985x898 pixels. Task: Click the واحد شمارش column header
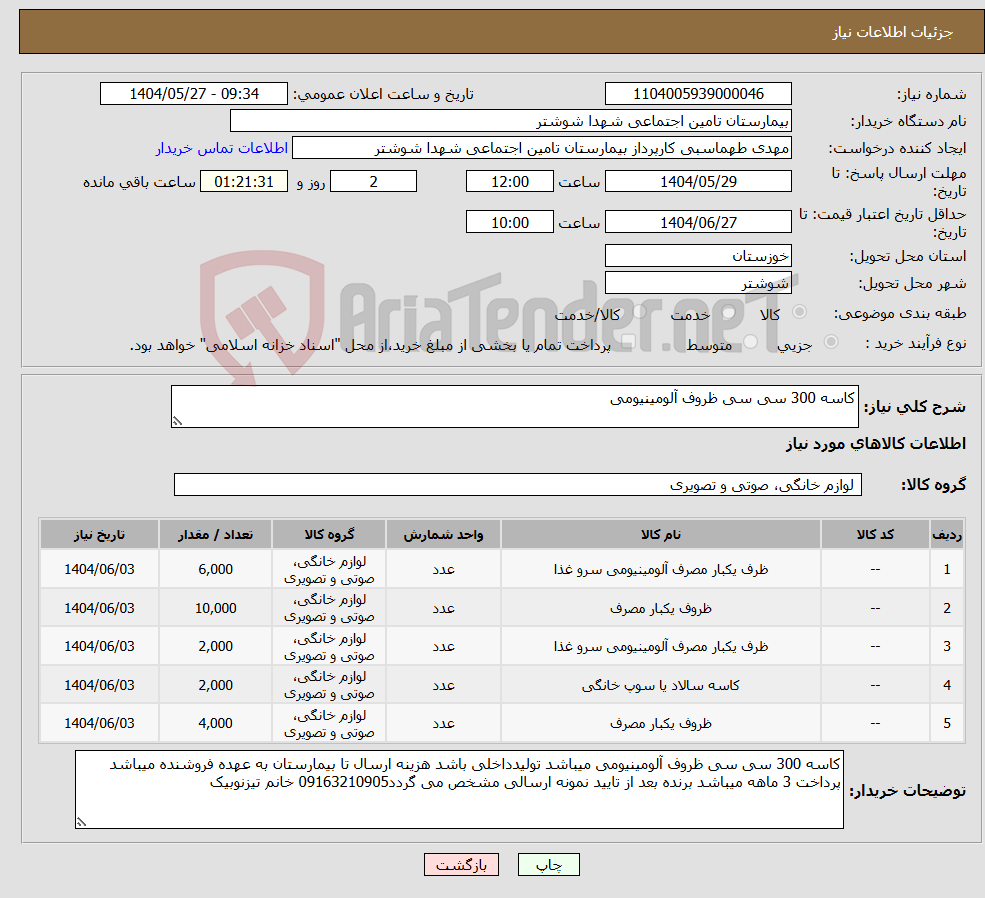pyautogui.click(x=443, y=534)
